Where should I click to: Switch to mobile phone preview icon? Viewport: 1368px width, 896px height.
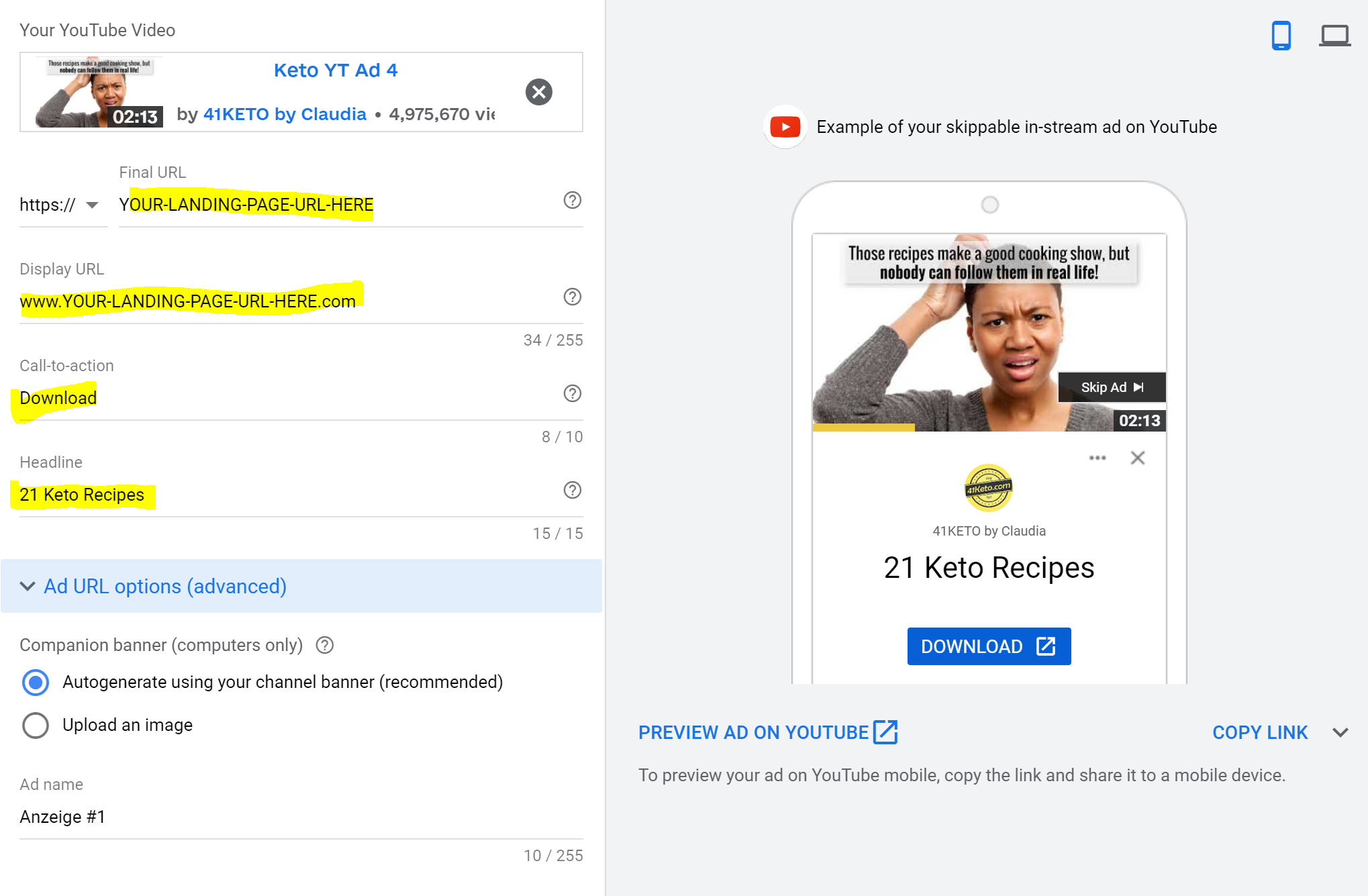coord(1281,36)
